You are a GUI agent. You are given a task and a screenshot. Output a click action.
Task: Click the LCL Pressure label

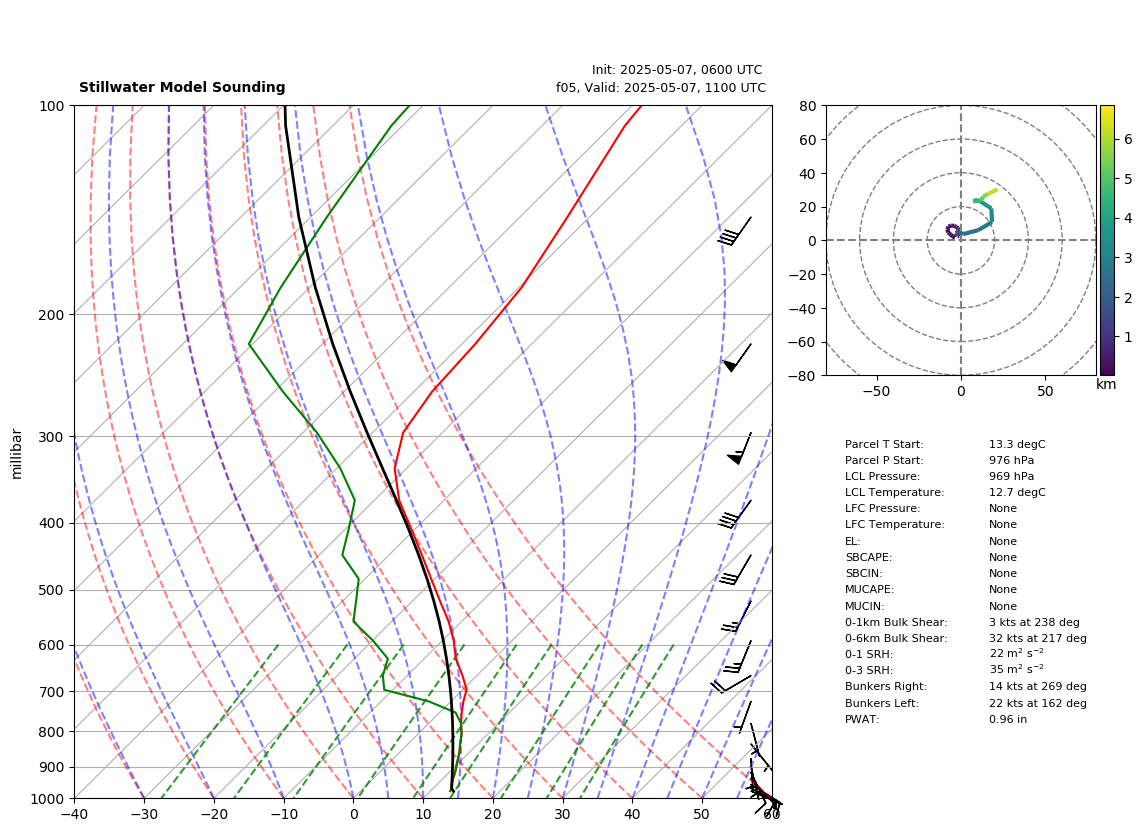pos(882,476)
